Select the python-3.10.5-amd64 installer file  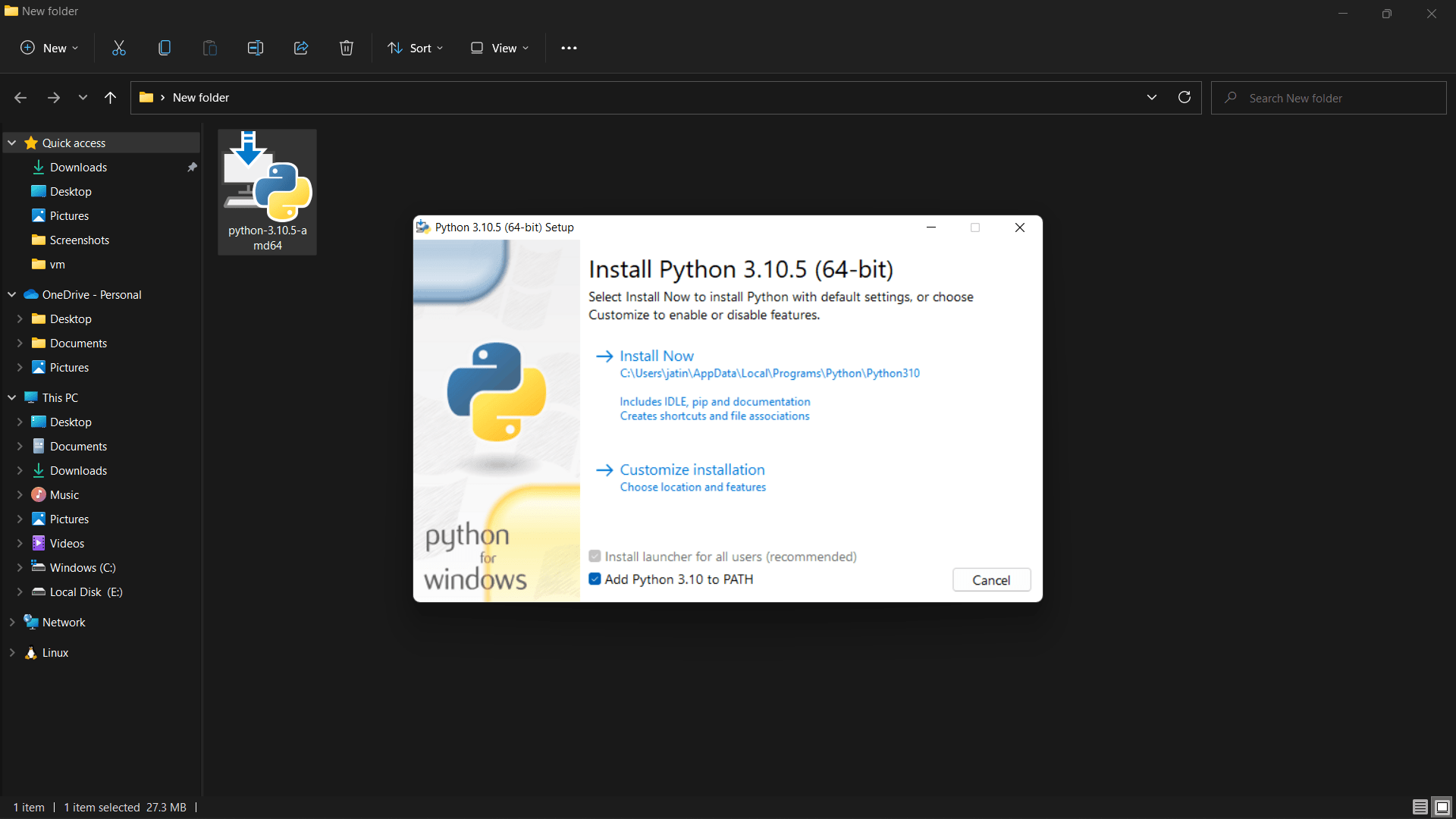(x=267, y=192)
